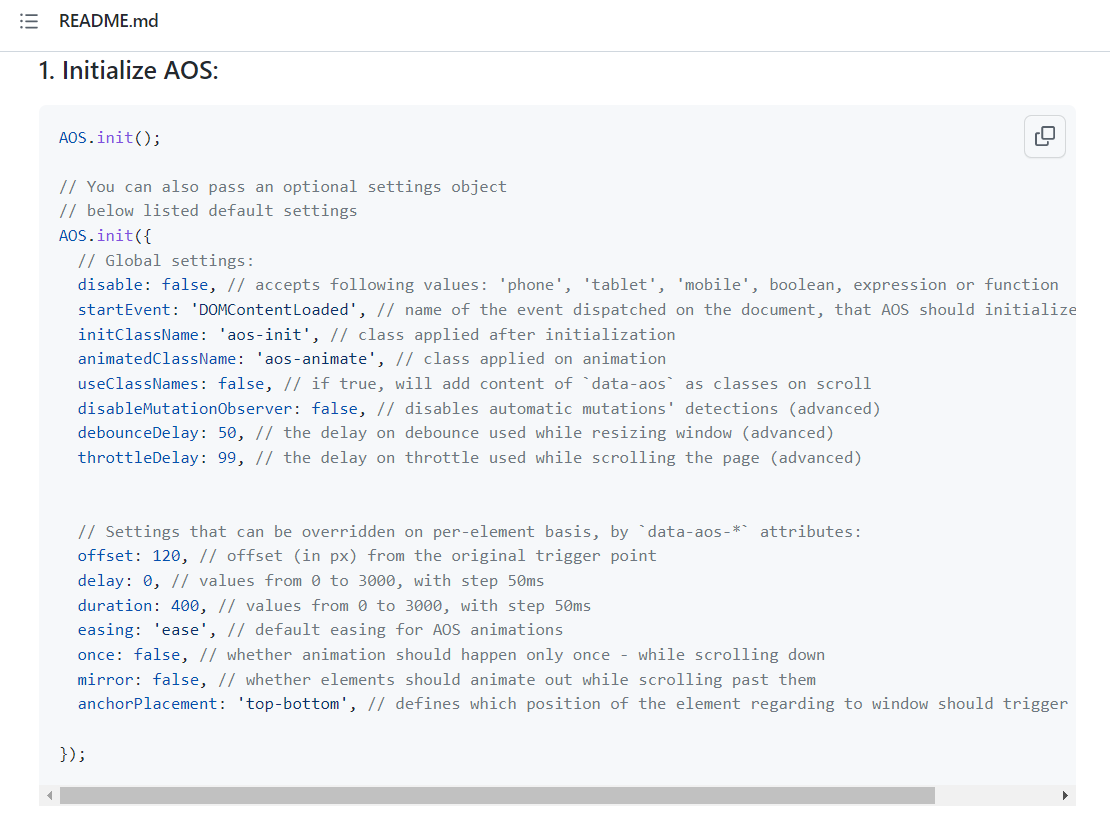Click the 'mirror: false' setting
Screen dimensions: 1110x825
tap(142, 679)
